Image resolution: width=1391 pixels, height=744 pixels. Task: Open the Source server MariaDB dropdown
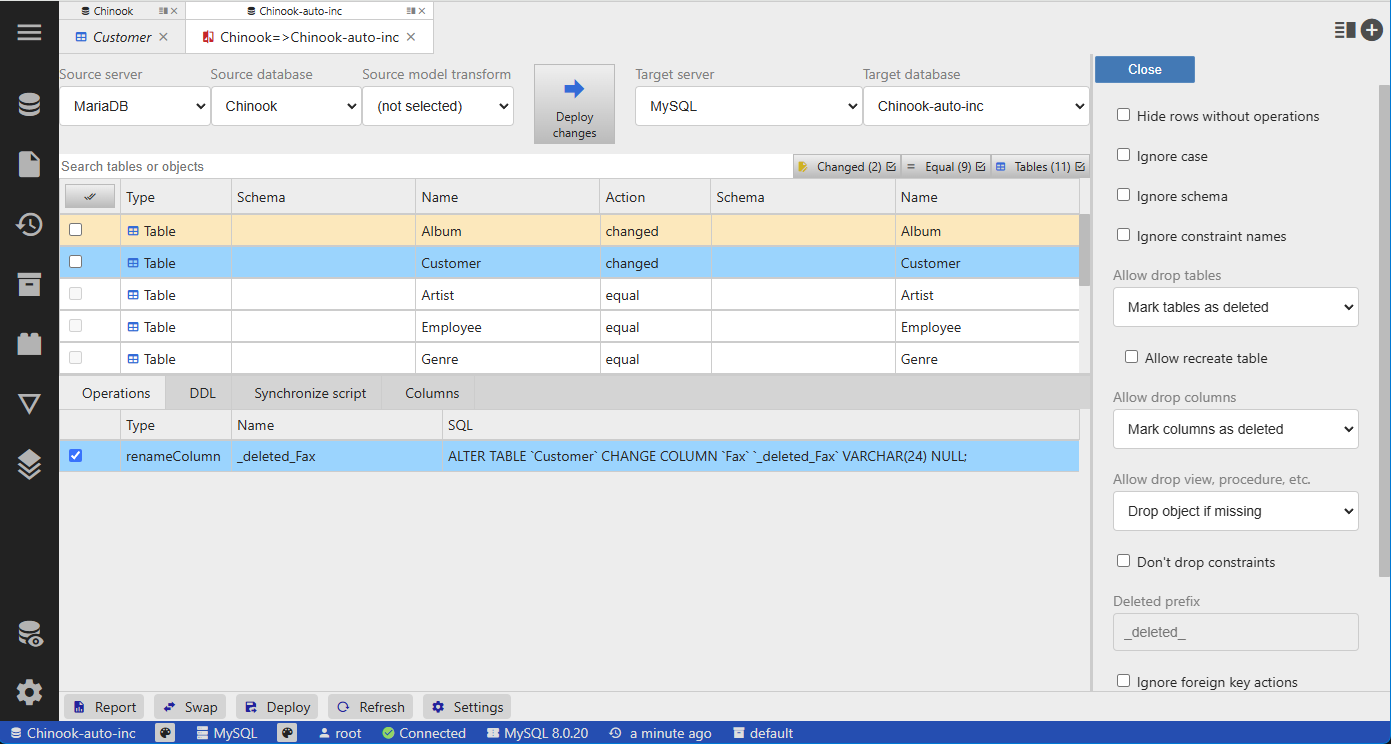(135, 106)
